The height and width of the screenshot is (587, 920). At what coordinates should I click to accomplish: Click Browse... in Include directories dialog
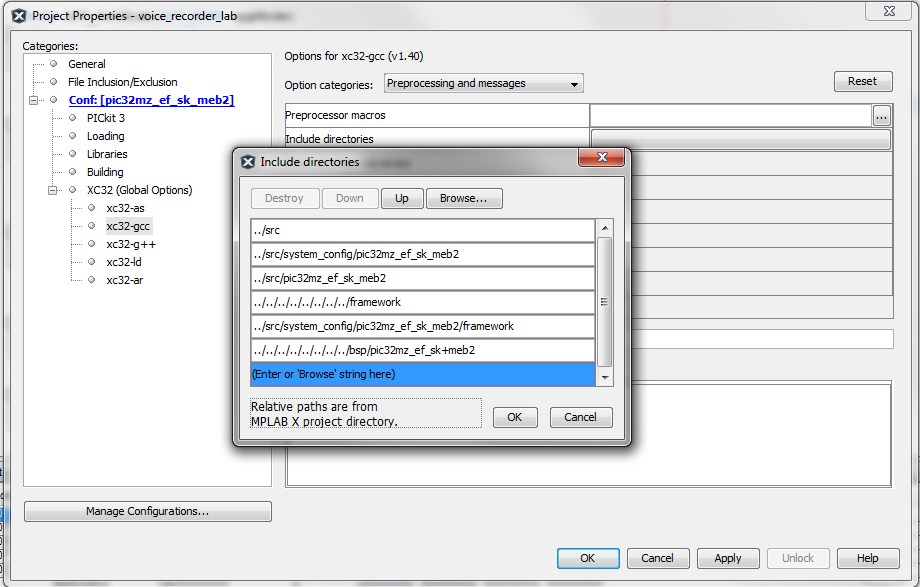click(x=464, y=198)
